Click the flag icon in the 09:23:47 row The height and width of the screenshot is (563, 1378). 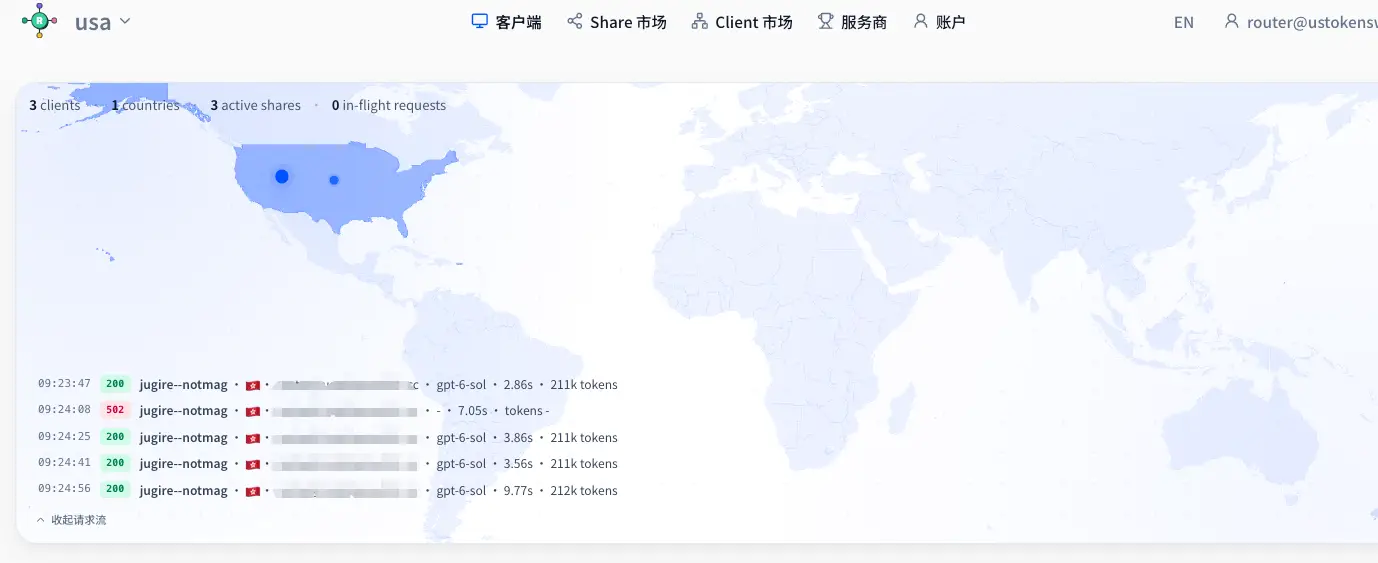(252, 385)
